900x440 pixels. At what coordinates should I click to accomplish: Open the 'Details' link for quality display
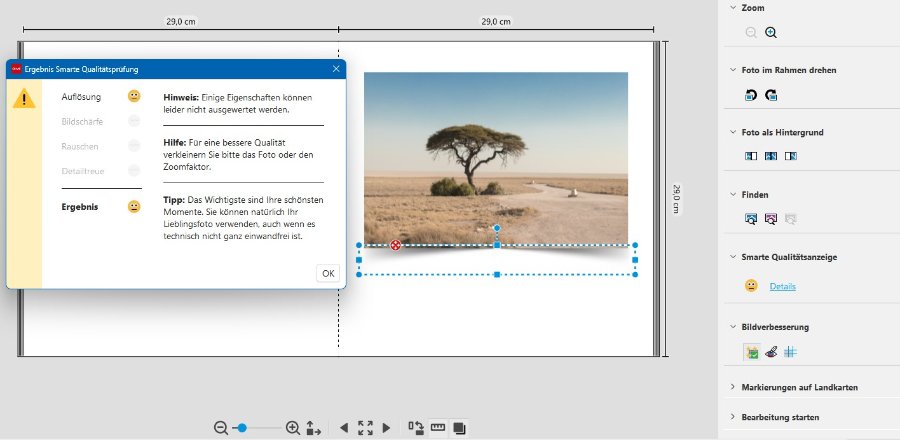click(x=782, y=287)
